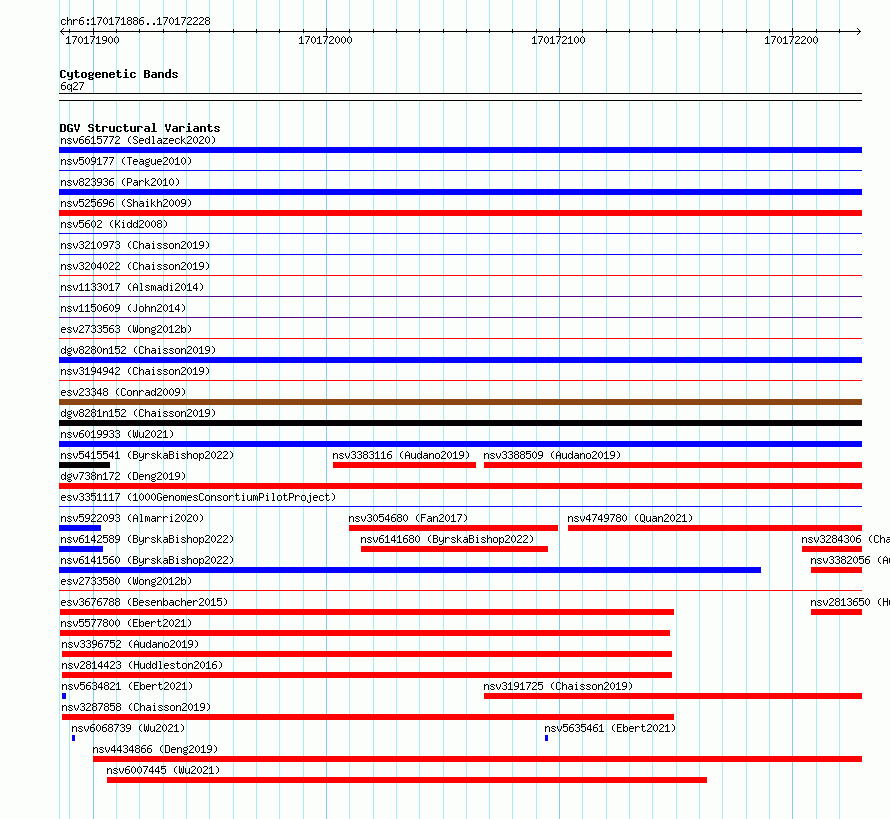The width and height of the screenshot is (890, 819).
Task: Click tiny blue marker under nsv5635461
Action: pos(547,738)
